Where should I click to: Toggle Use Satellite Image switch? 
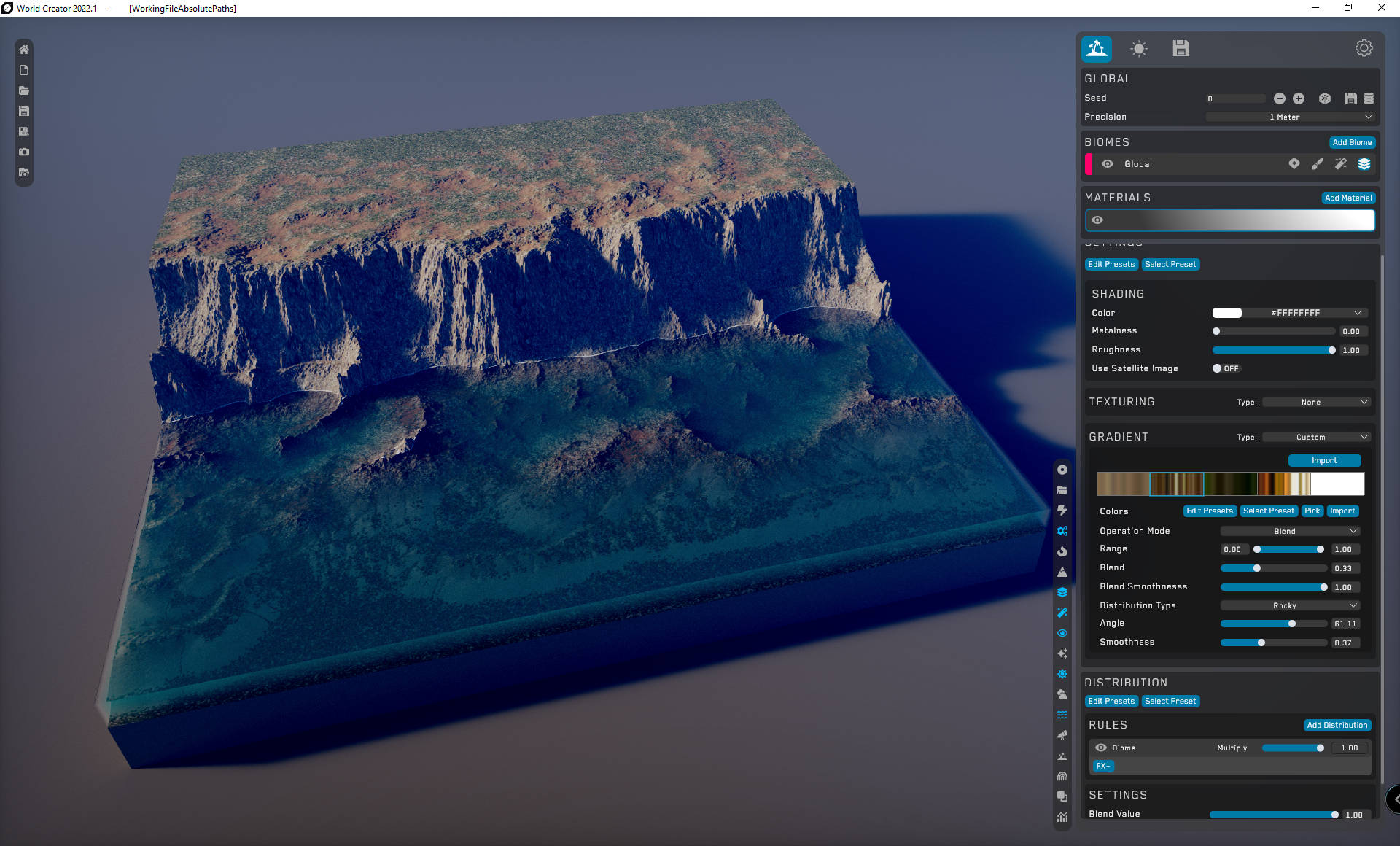[1225, 368]
